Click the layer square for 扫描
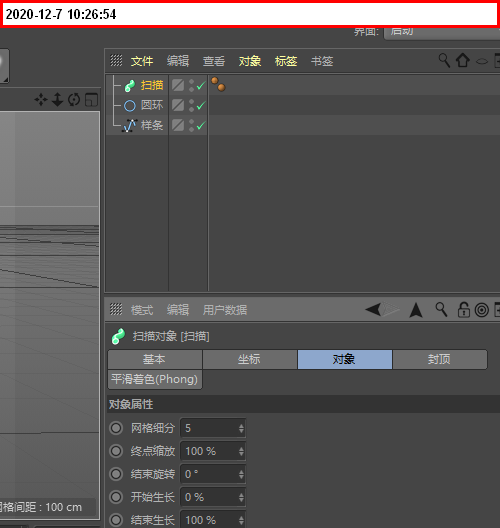500x528 pixels. (x=178, y=85)
